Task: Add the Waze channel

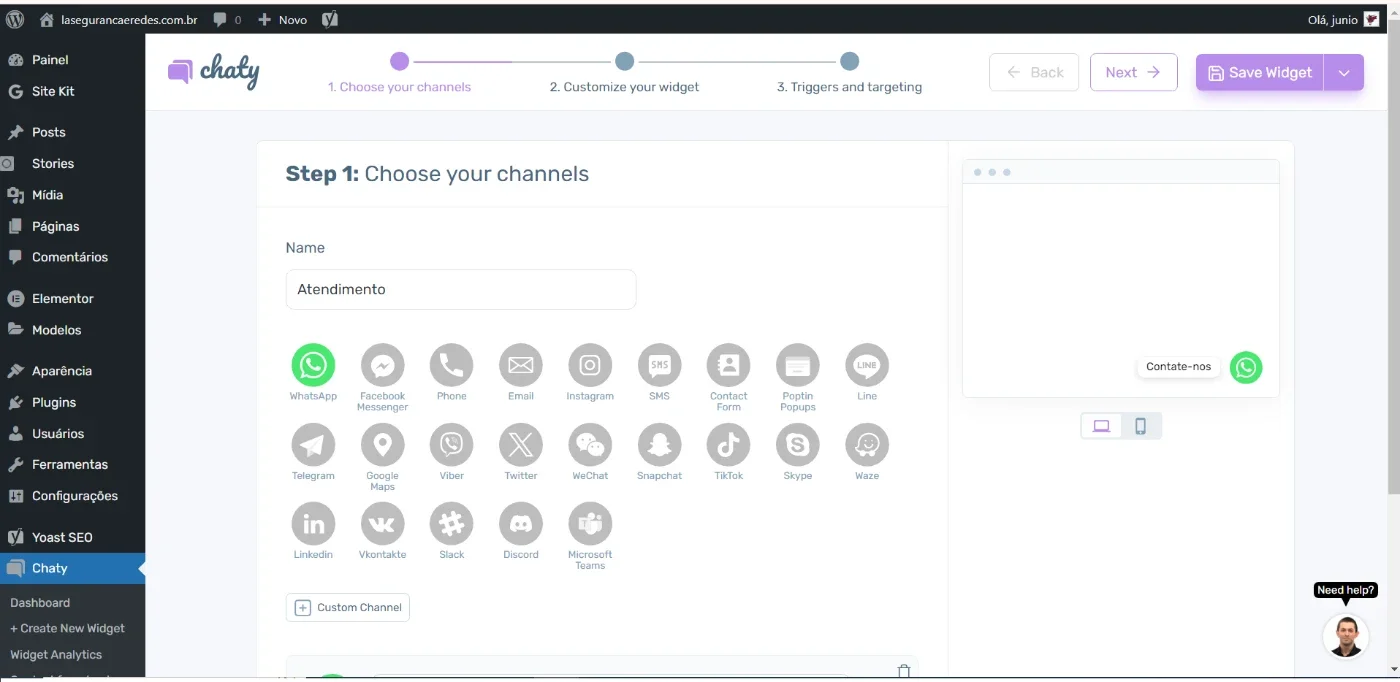Action: (x=867, y=444)
